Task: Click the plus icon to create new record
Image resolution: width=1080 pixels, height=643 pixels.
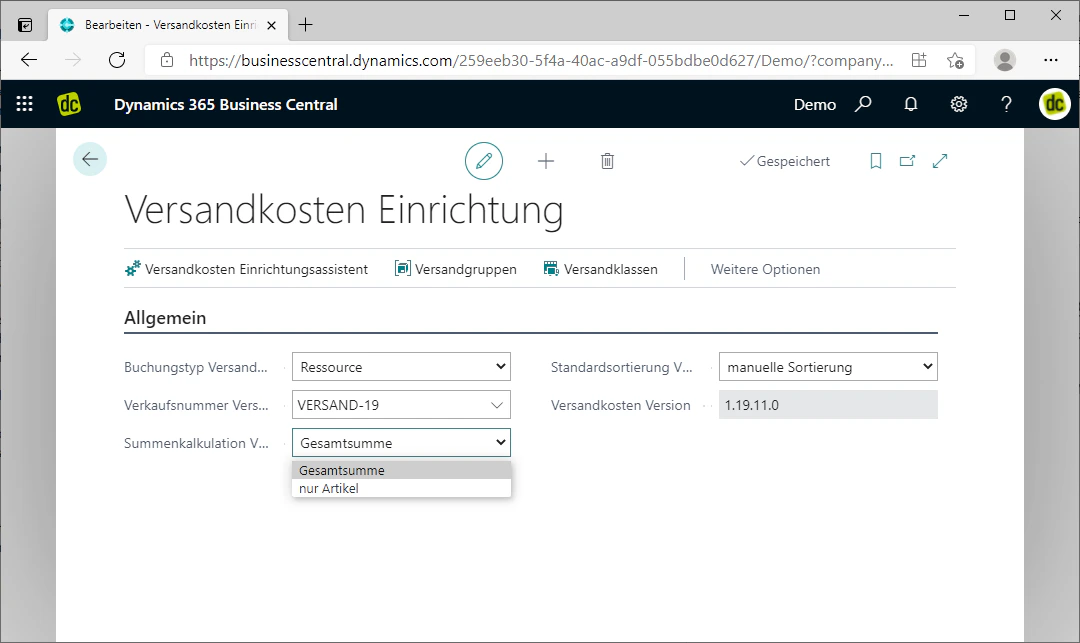Action: (546, 161)
